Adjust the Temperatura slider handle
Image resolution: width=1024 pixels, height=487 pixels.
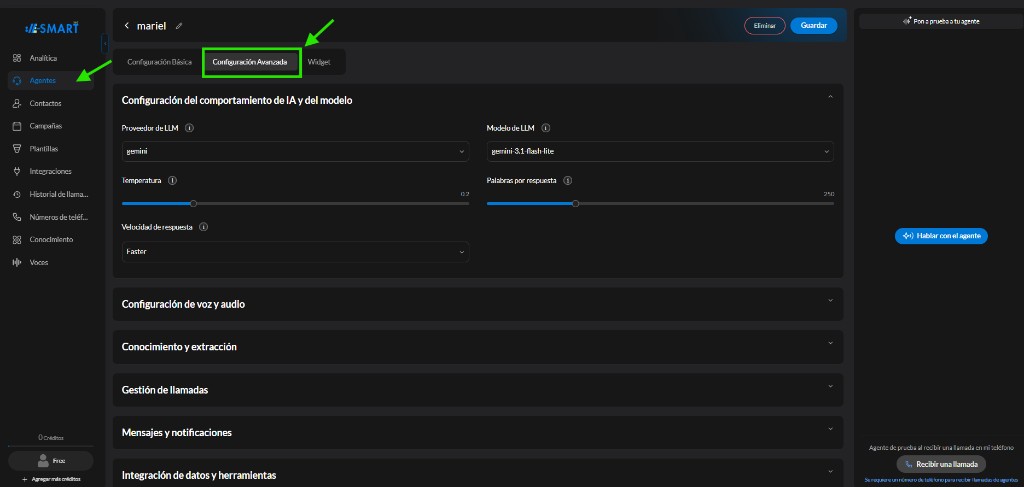coord(193,204)
